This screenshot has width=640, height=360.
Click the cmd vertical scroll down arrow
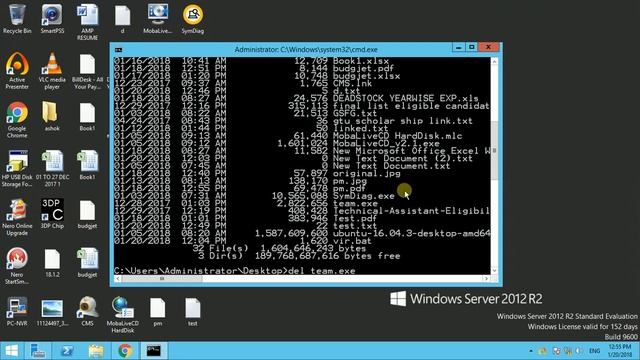point(495,271)
